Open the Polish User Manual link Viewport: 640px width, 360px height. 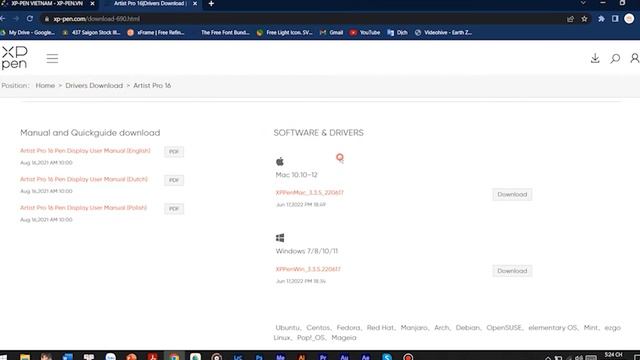[83, 208]
